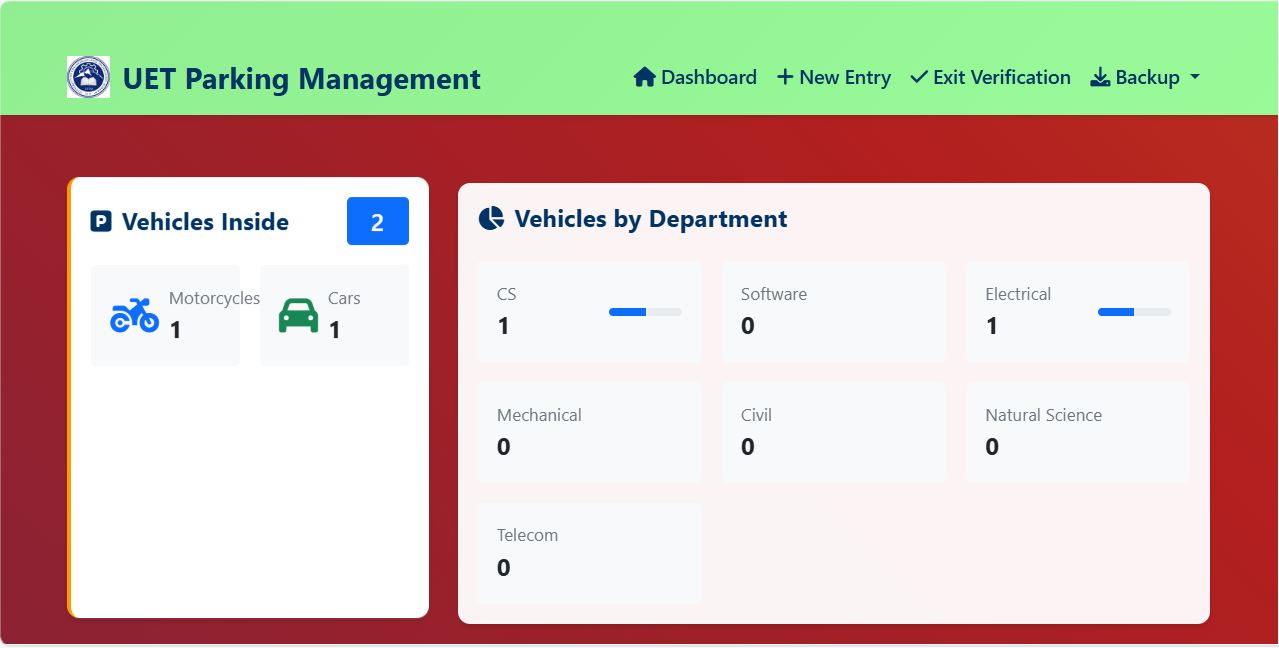
Task: Open Exit Verification page
Action: point(1001,77)
